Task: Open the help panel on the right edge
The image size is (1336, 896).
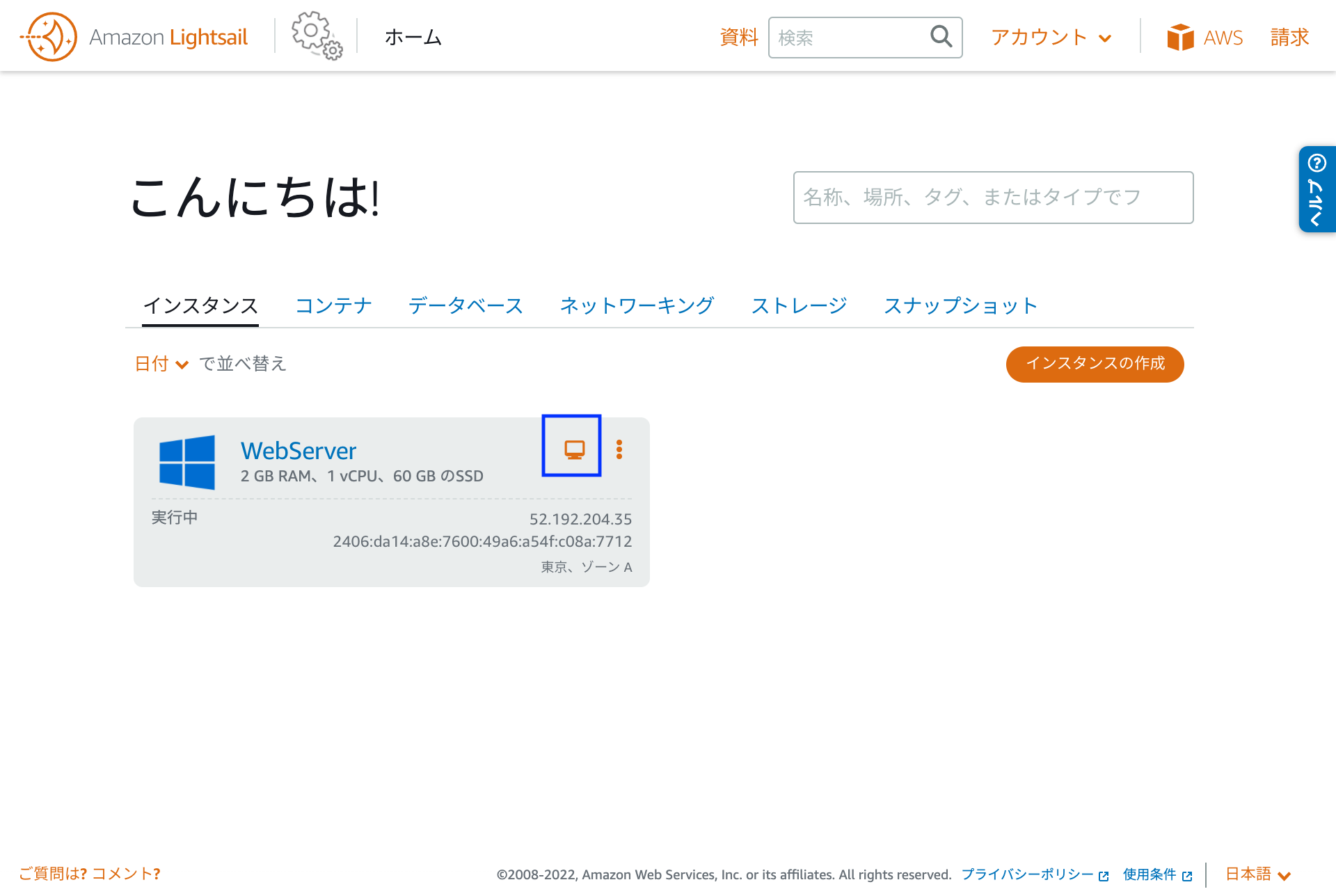Action: tap(1317, 188)
